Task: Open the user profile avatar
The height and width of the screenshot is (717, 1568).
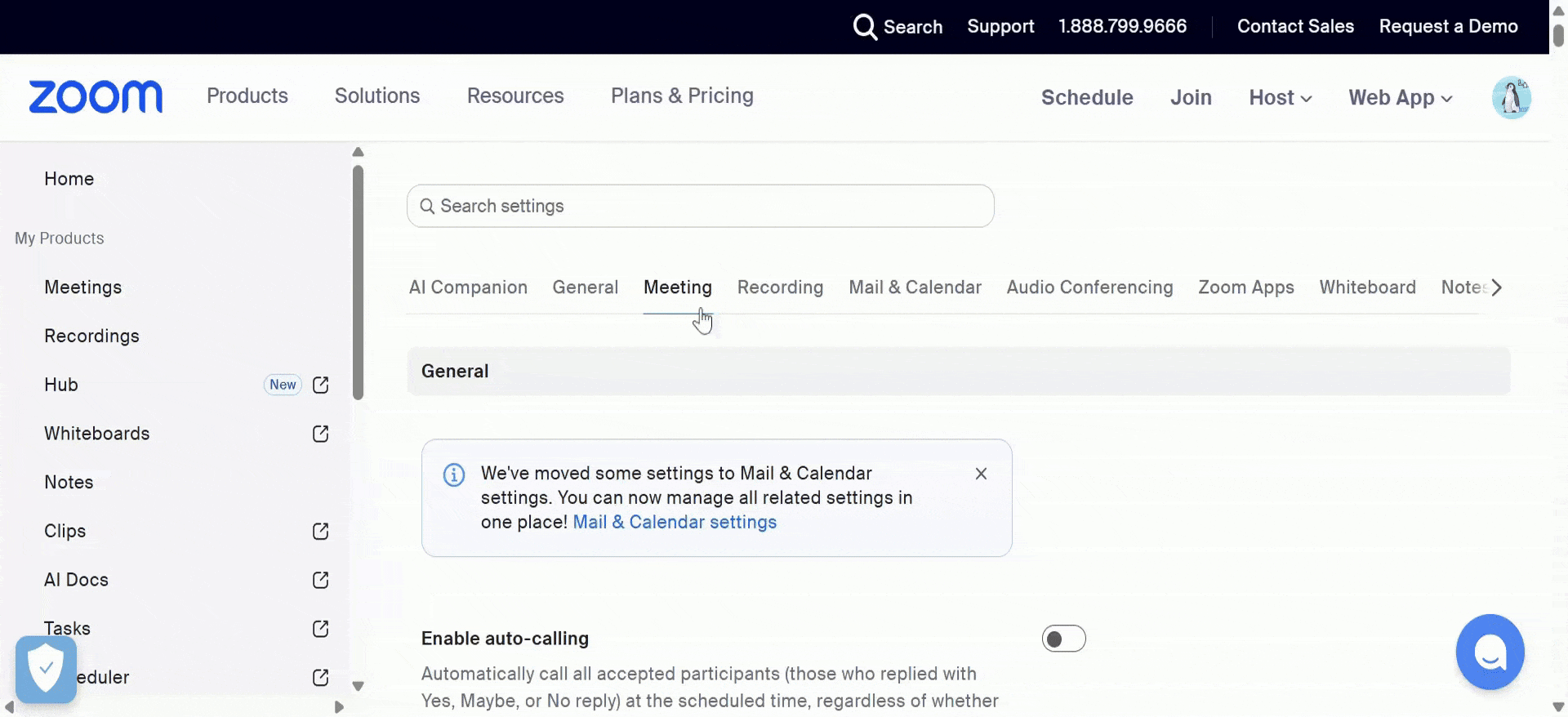Action: pyautogui.click(x=1511, y=98)
